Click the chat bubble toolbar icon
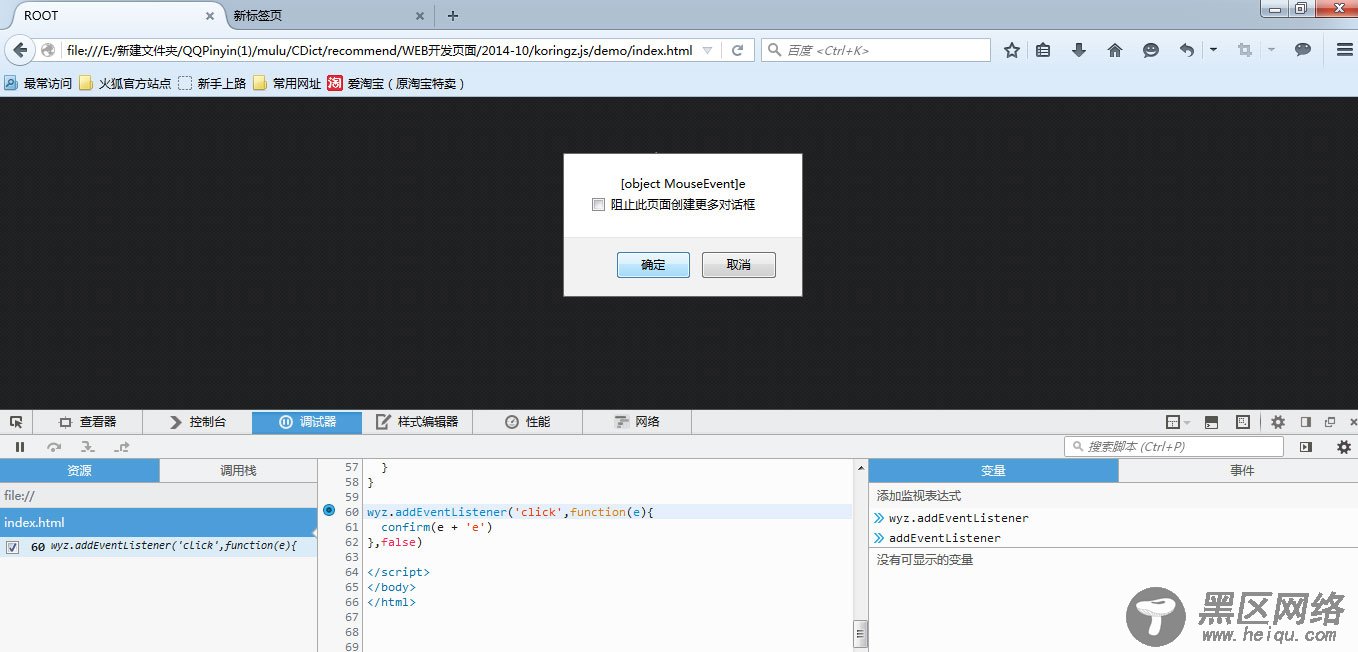 tap(1303, 49)
